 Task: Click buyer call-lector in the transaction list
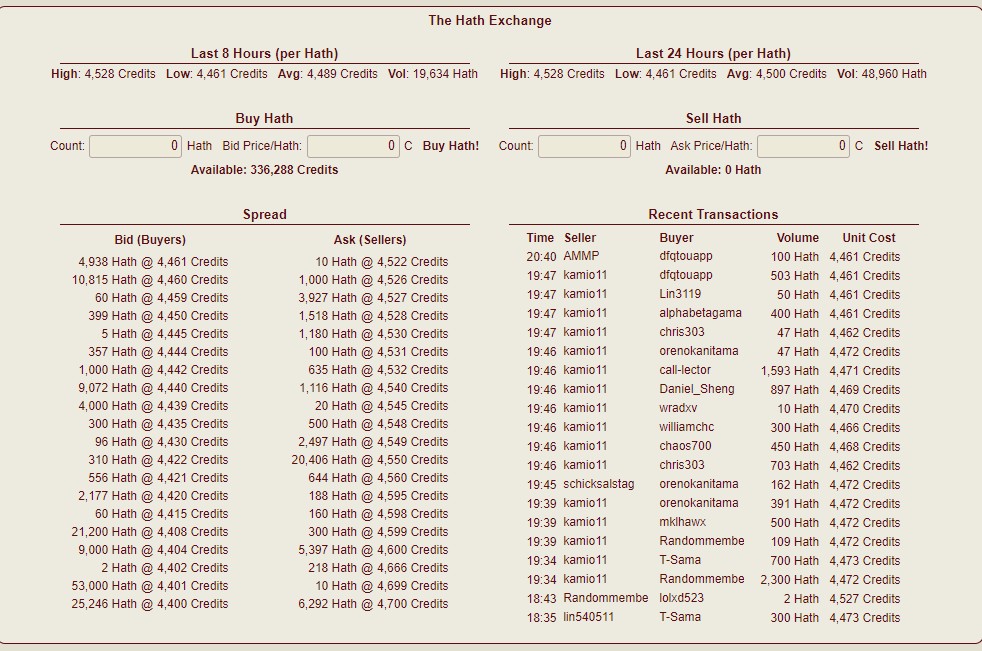pyautogui.click(x=685, y=370)
